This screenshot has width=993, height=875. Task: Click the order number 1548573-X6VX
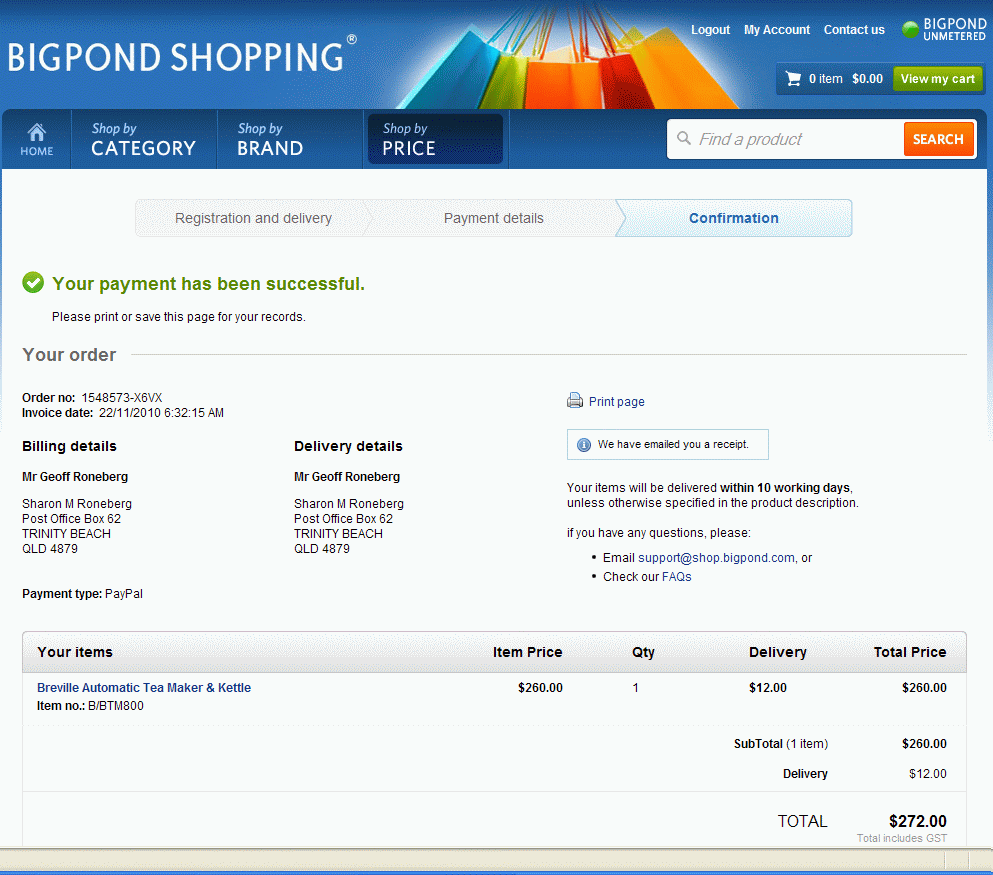click(x=122, y=398)
